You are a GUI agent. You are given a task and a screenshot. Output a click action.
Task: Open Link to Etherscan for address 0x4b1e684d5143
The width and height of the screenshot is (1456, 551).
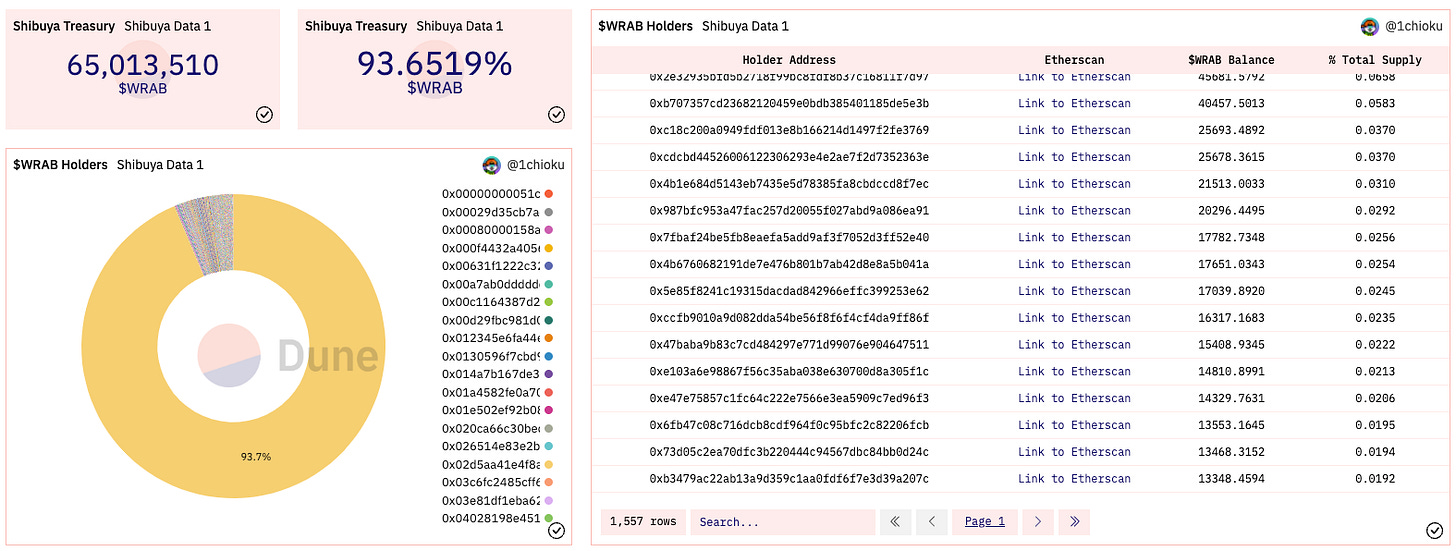pos(1074,184)
